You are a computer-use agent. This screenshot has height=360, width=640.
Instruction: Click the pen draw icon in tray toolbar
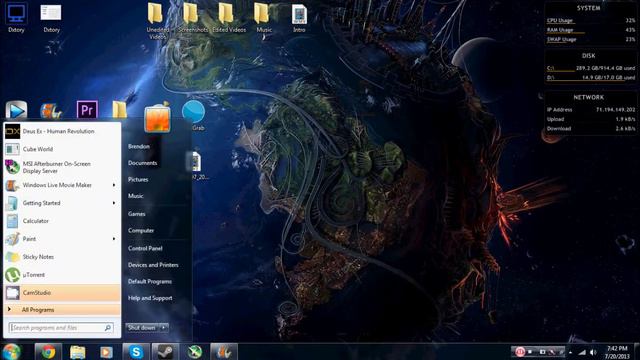coord(553,352)
